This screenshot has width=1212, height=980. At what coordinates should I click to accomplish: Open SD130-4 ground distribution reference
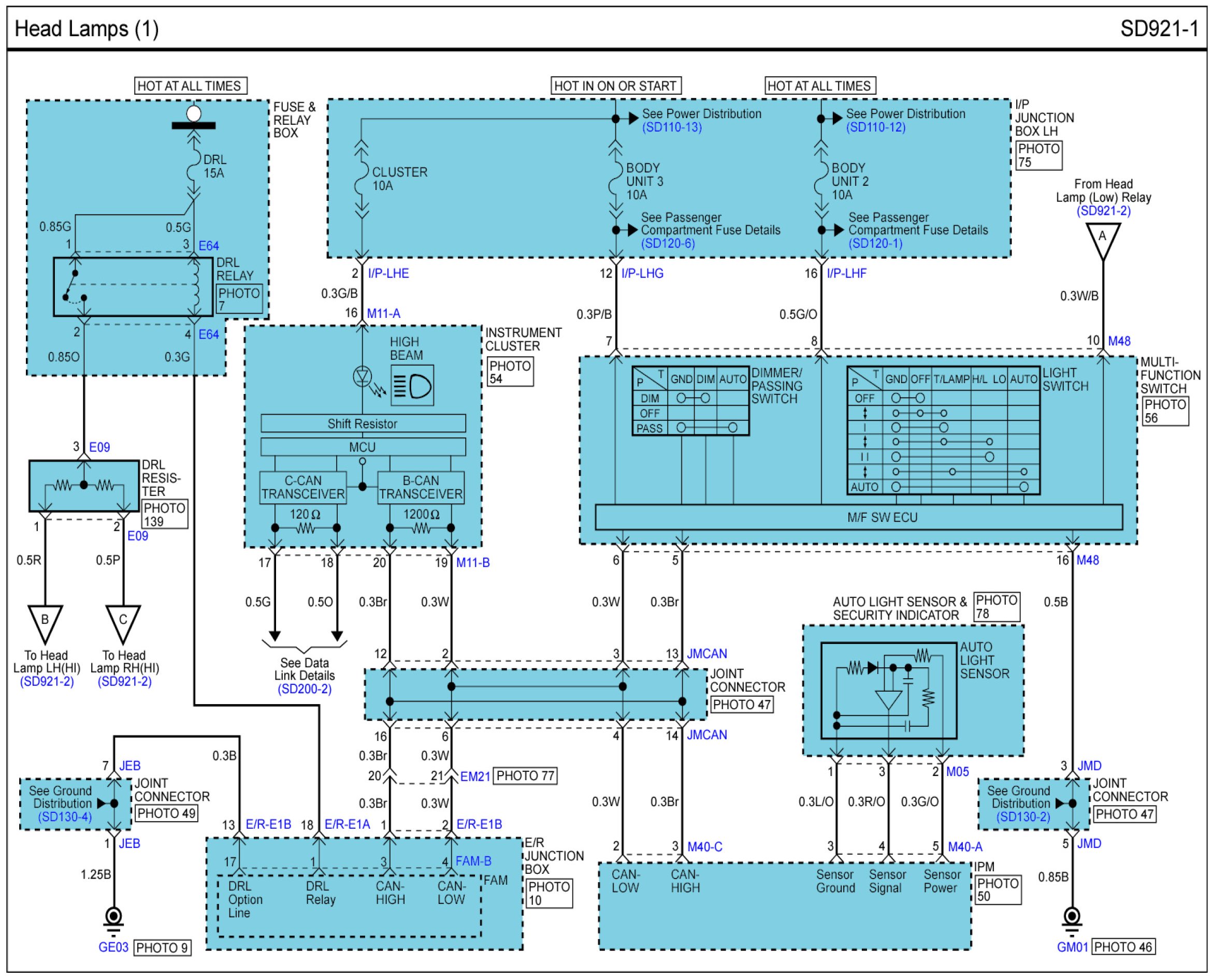coord(65,817)
